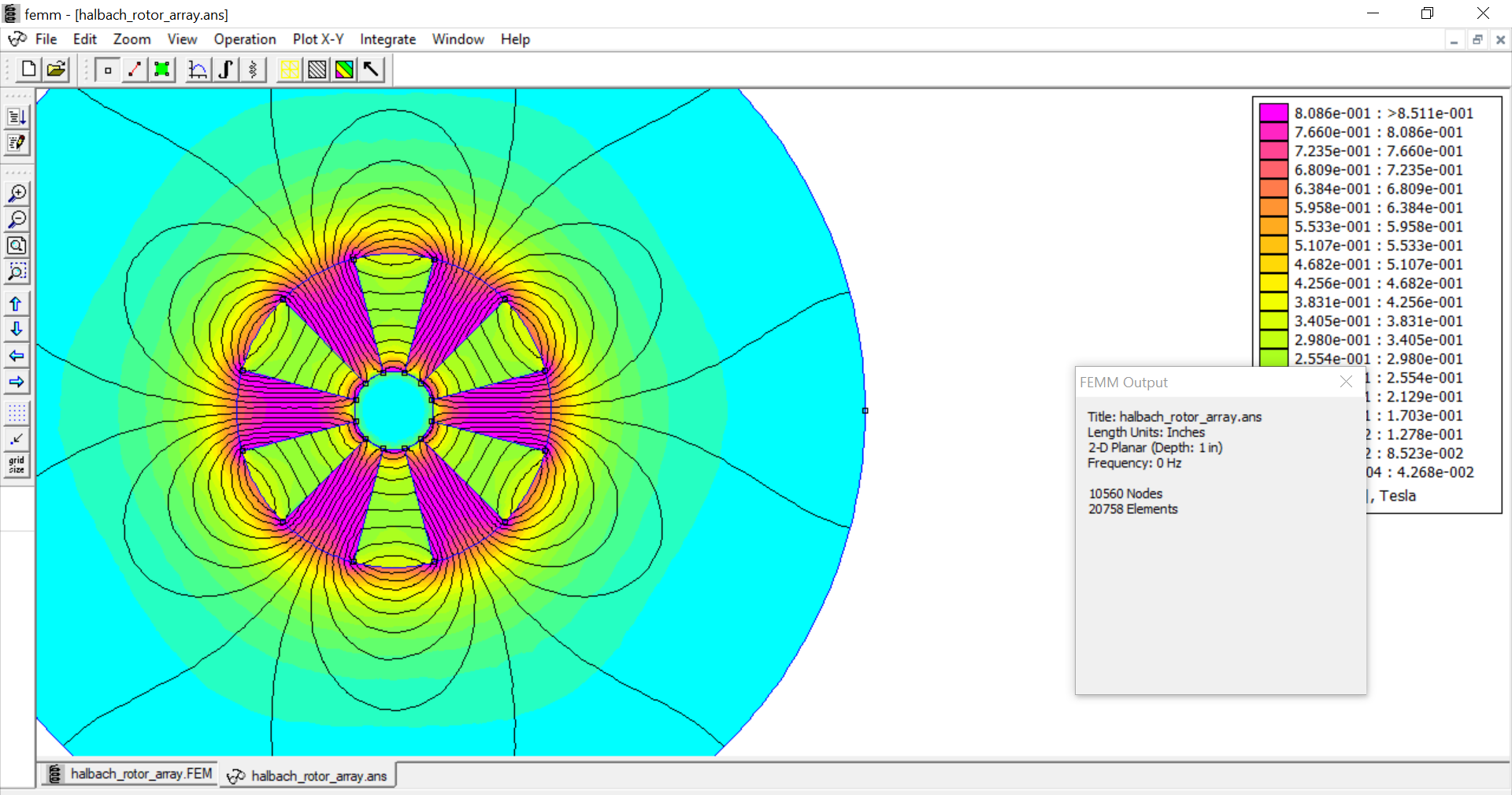The width and height of the screenshot is (1512, 795).
Task: Open the Plot X-Y menu
Action: click(x=318, y=39)
